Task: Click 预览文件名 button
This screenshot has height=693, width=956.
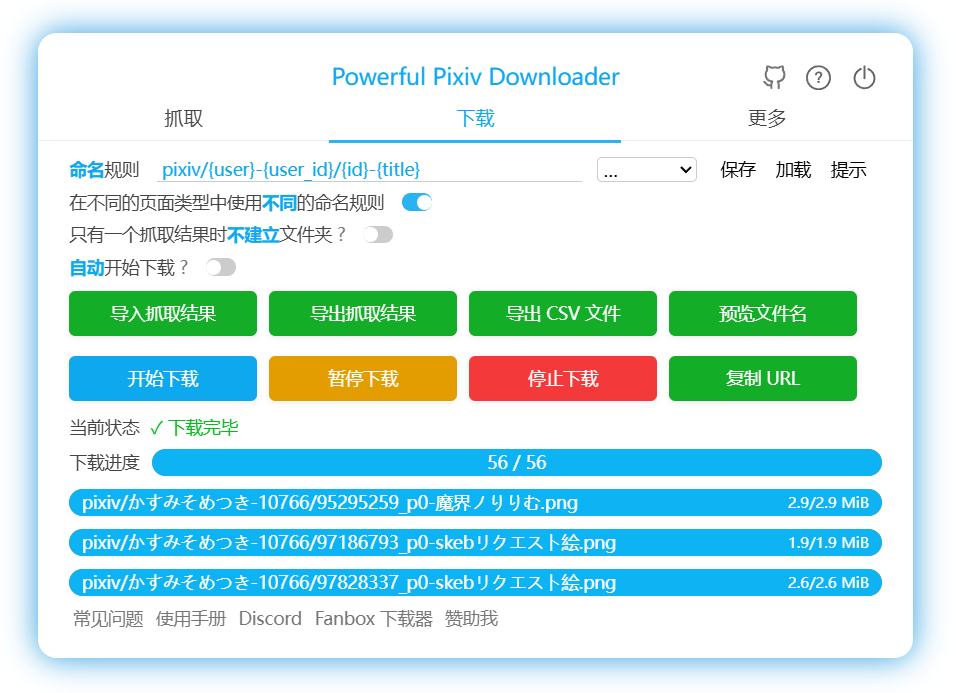Action: tap(763, 313)
